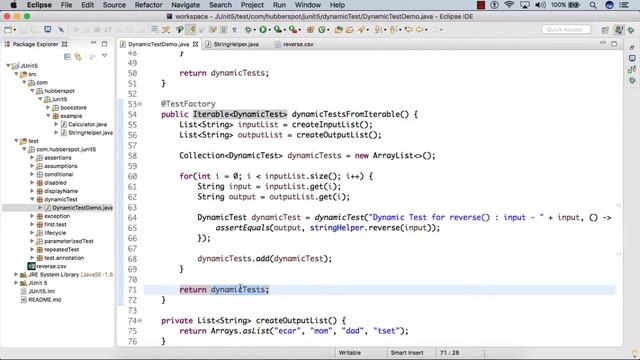Click the Smart Insert status bar entry
Image resolution: width=640 pixels, height=360 pixels.
tap(407, 353)
